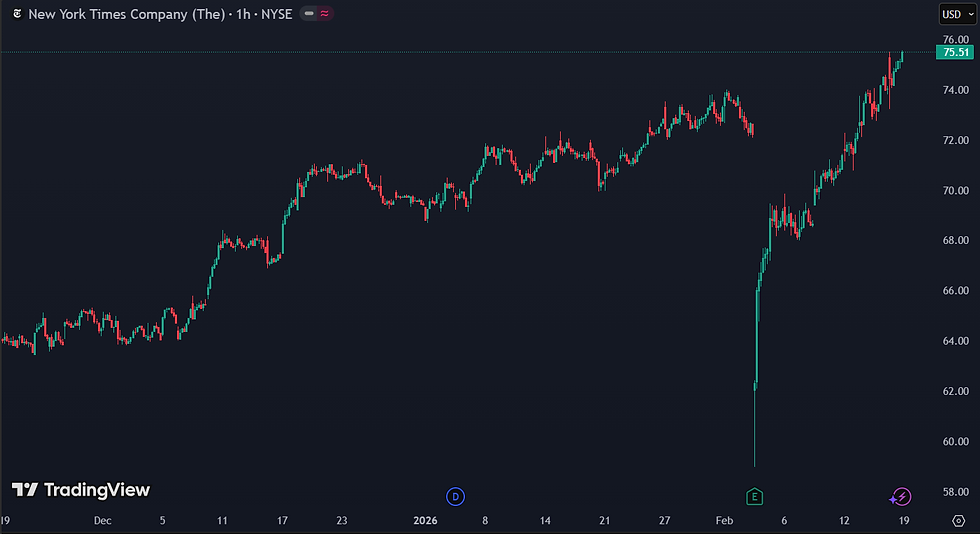The height and width of the screenshot is (534, 980).
Task: Click the New York Times logo icon
Action: tap(18, 14)
